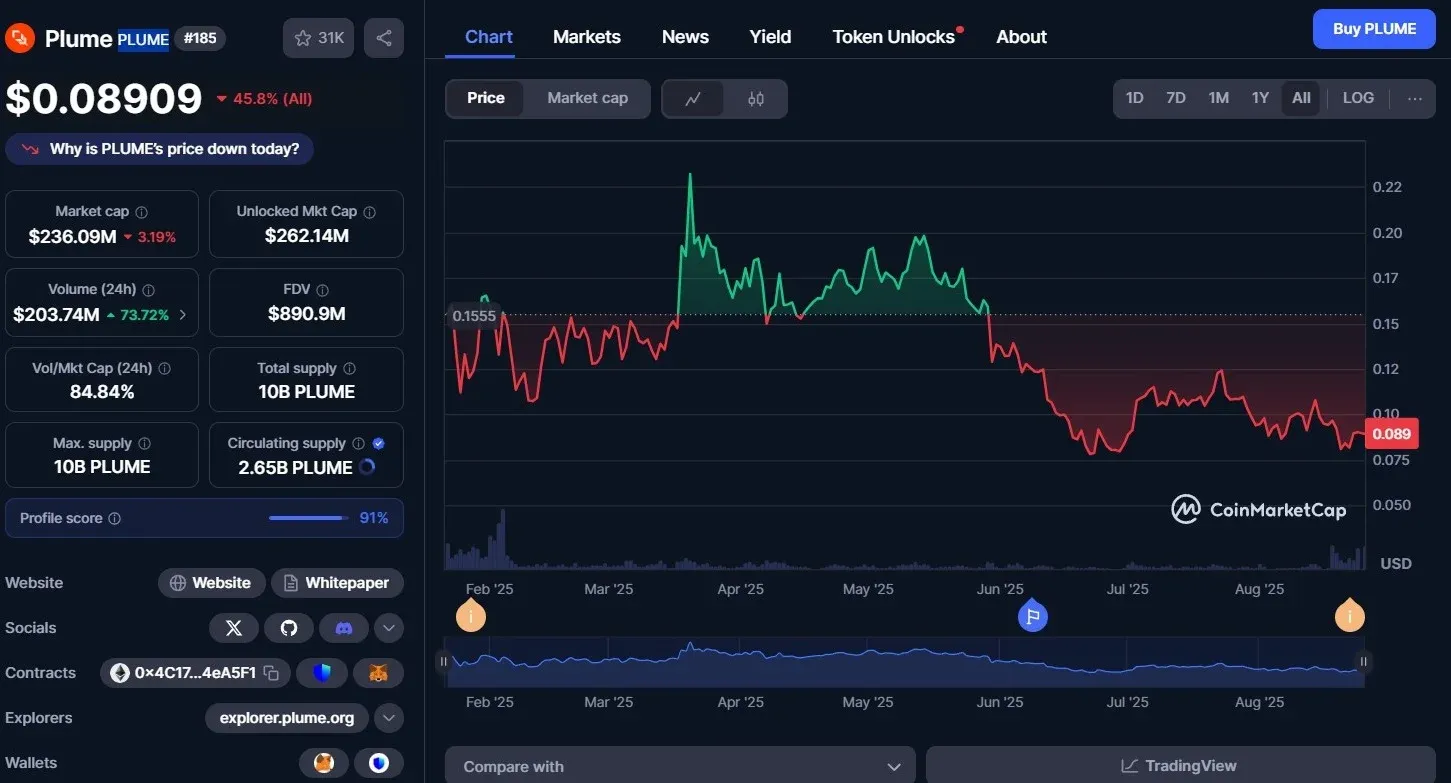Image resolution: width=1451 pixels, height=783 pixels.
Task: Select Market cap chart toggle
Action: pyautogui.click(x=588, y=98)
